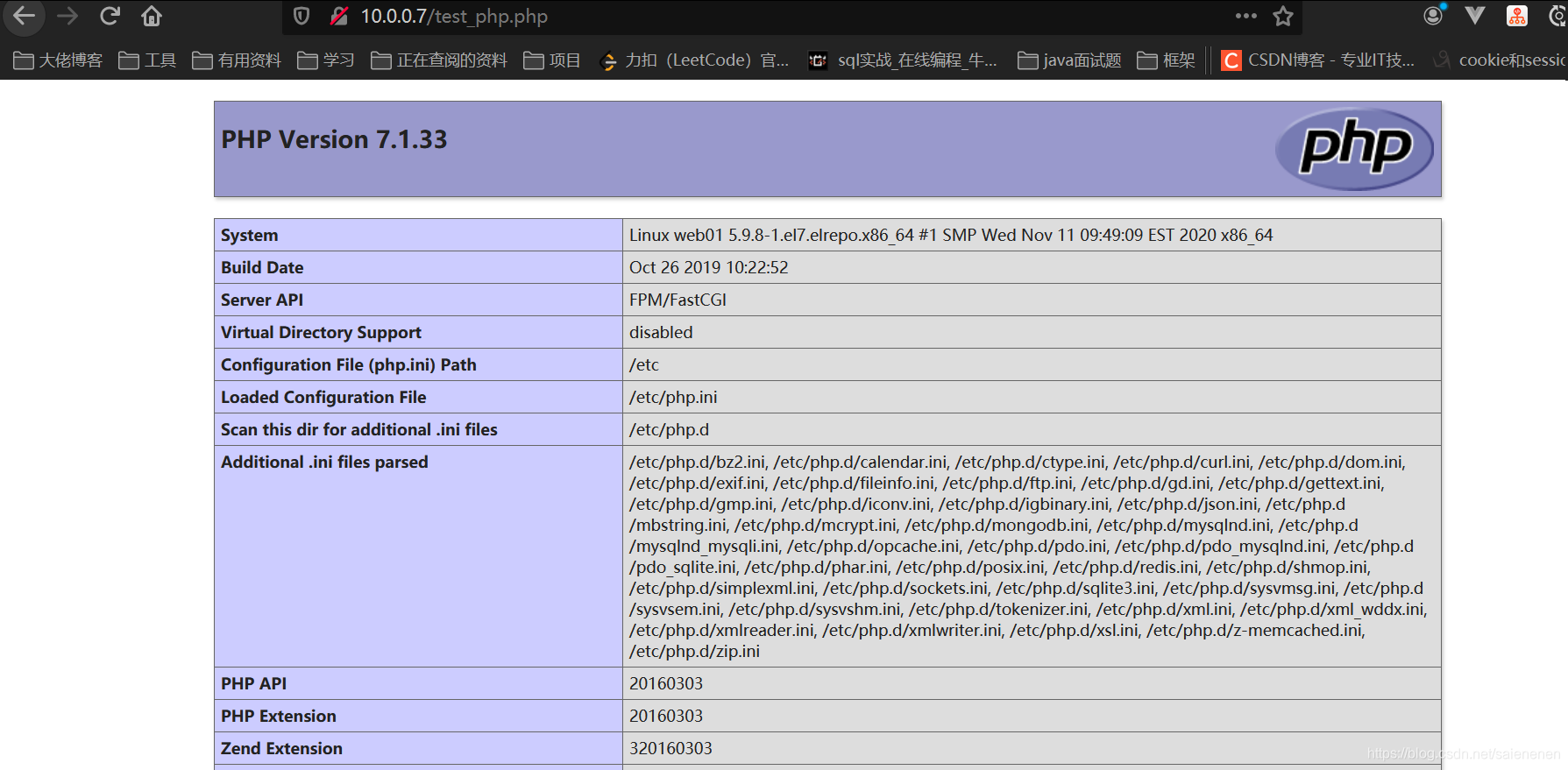Viewport: 1568px width, 770px height.
Task: Open the cookie和session bookmark
Action: point(1500,60)
